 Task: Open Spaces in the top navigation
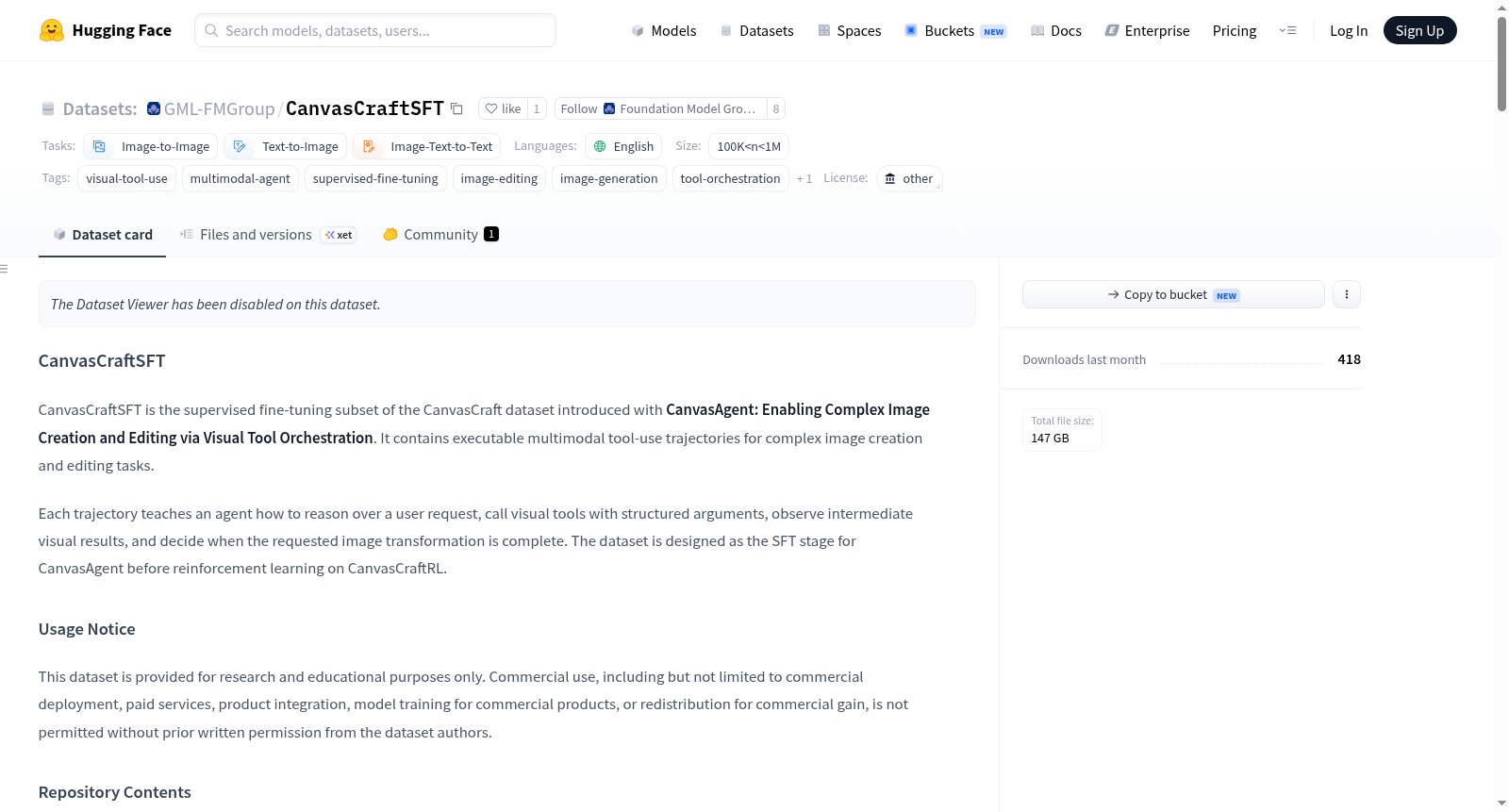849,30
